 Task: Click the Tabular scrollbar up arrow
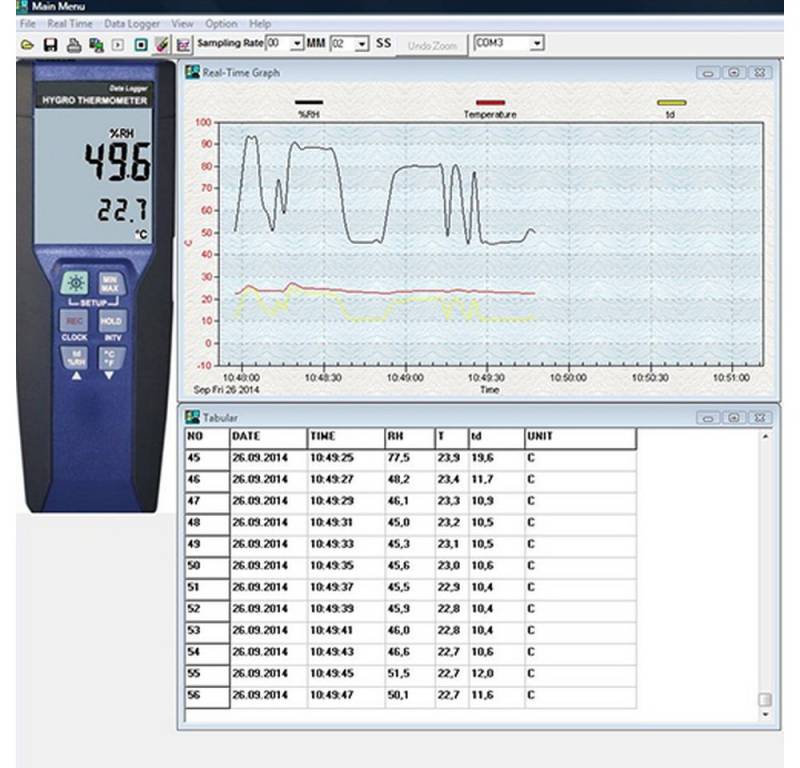765,436
